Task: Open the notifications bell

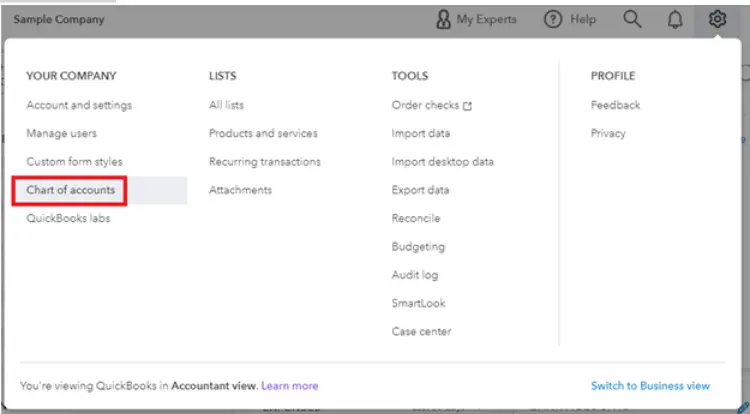Action: (675, 20)
